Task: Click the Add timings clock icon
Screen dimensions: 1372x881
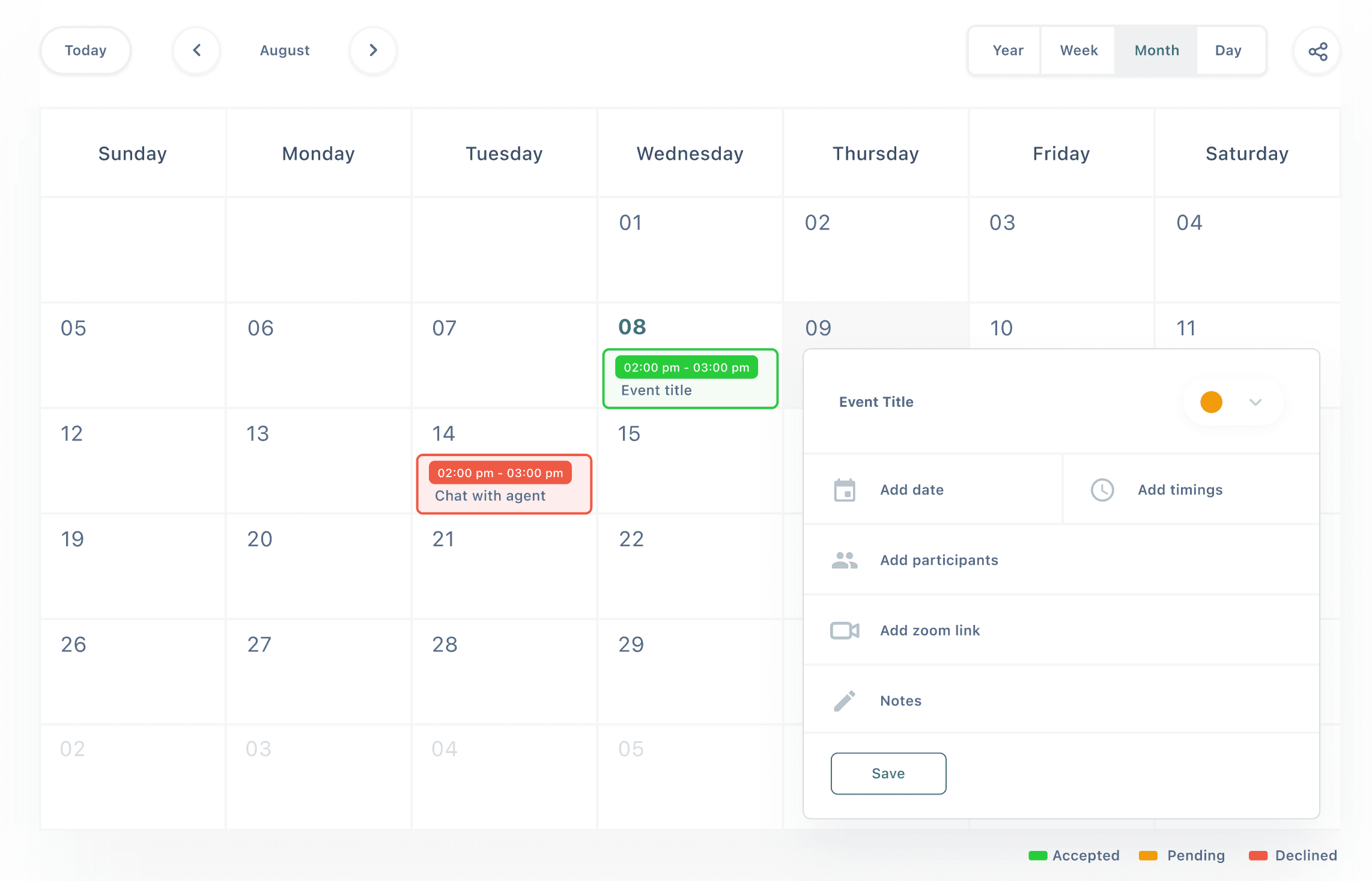Action: pyautogui.click(x=1103, y=490)
